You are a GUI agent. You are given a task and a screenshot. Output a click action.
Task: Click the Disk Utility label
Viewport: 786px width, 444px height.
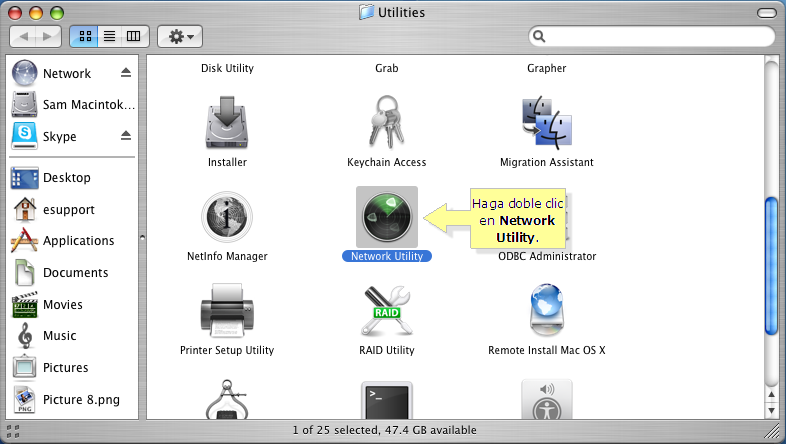(x=227, y=68)
